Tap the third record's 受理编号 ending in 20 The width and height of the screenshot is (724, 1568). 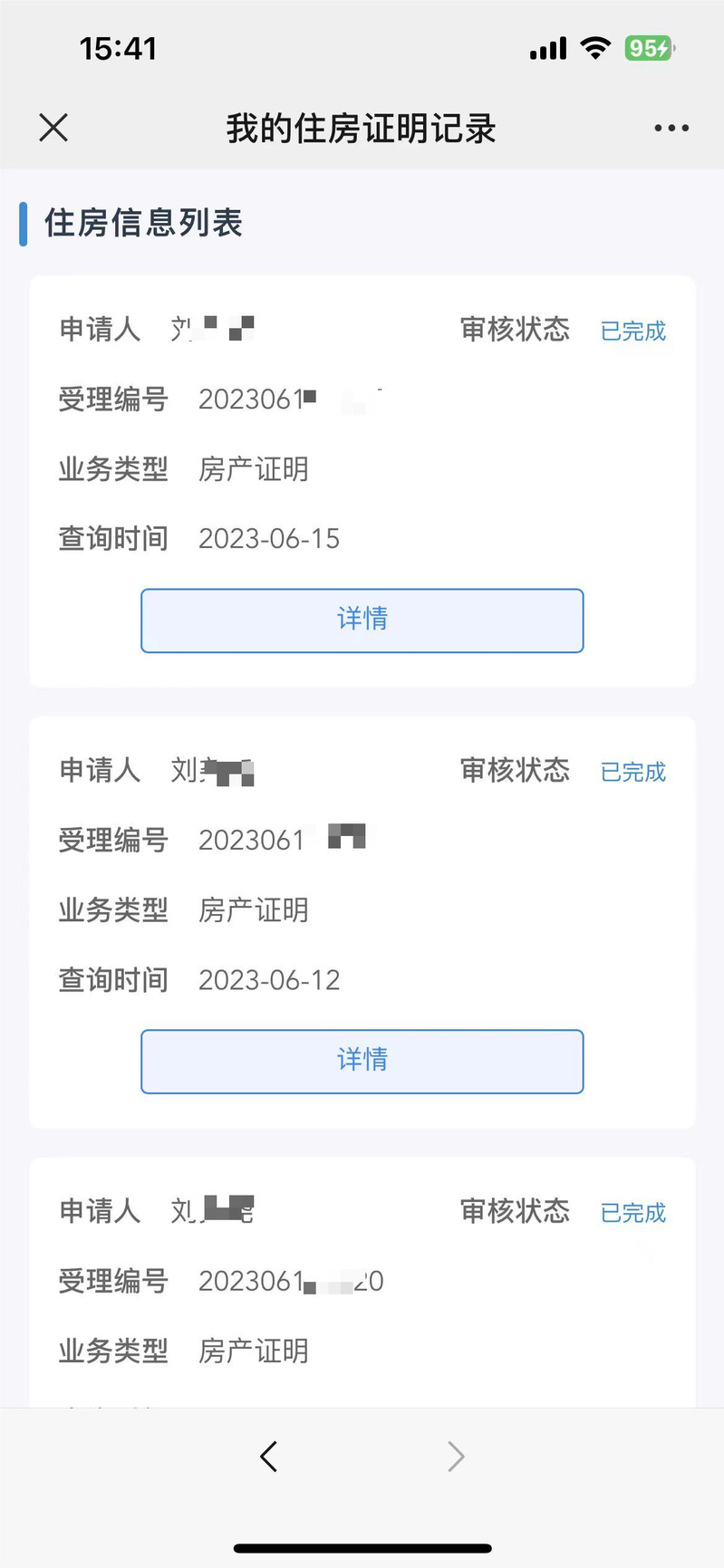point(291,1282)
